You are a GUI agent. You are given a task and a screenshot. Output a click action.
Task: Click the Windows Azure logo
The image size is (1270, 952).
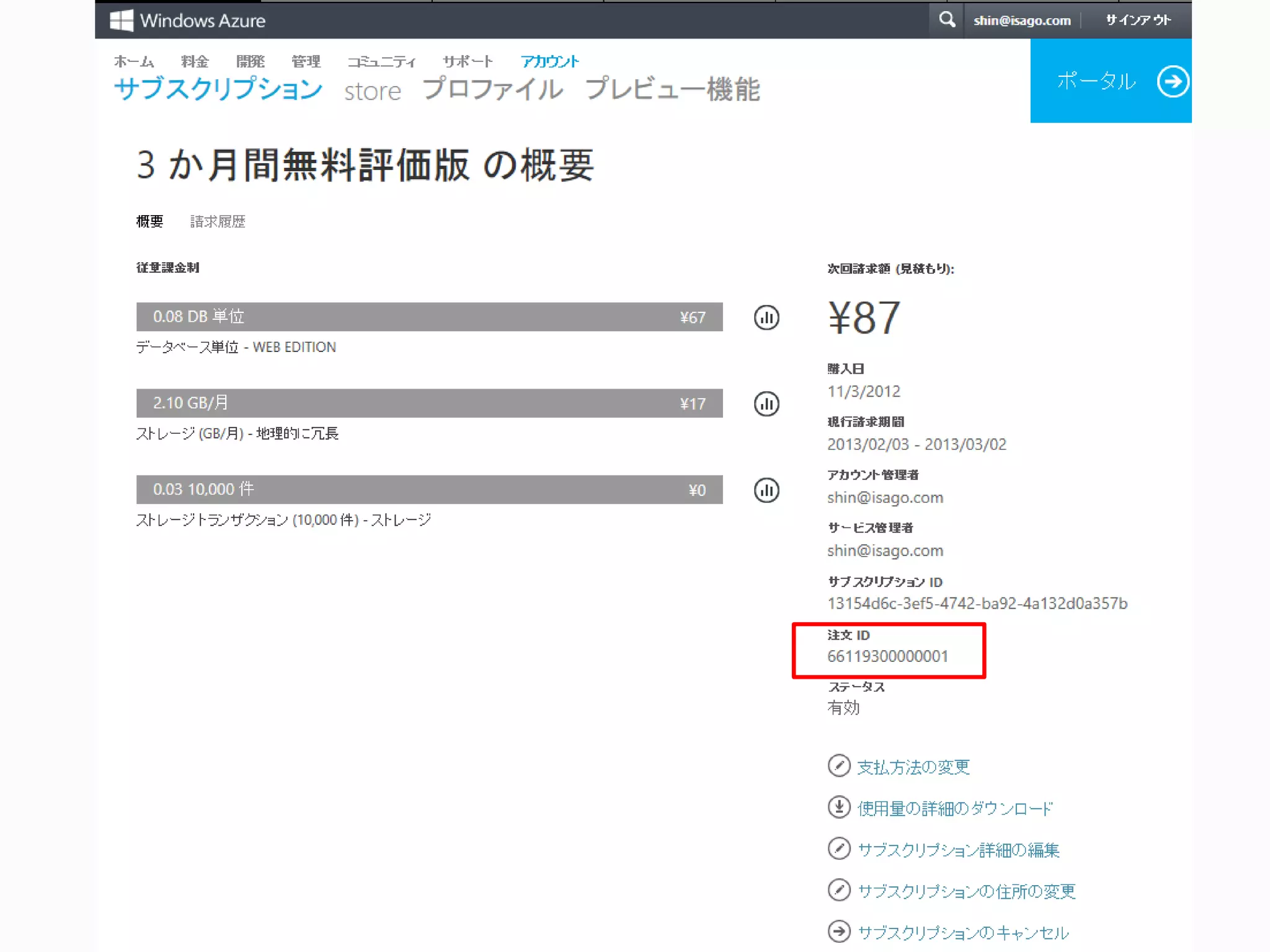[187, 20]
